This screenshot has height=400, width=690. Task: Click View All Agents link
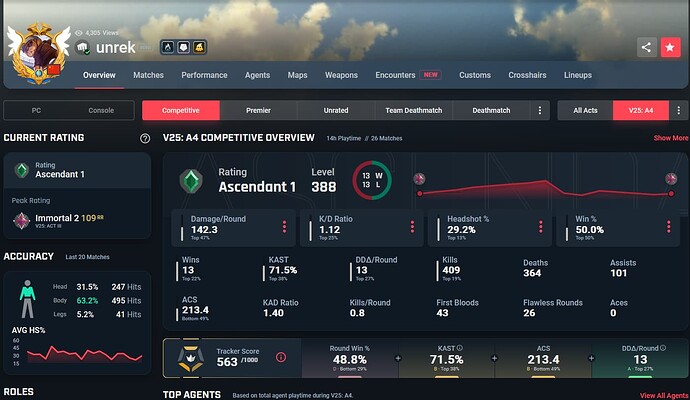pos(664,396)
